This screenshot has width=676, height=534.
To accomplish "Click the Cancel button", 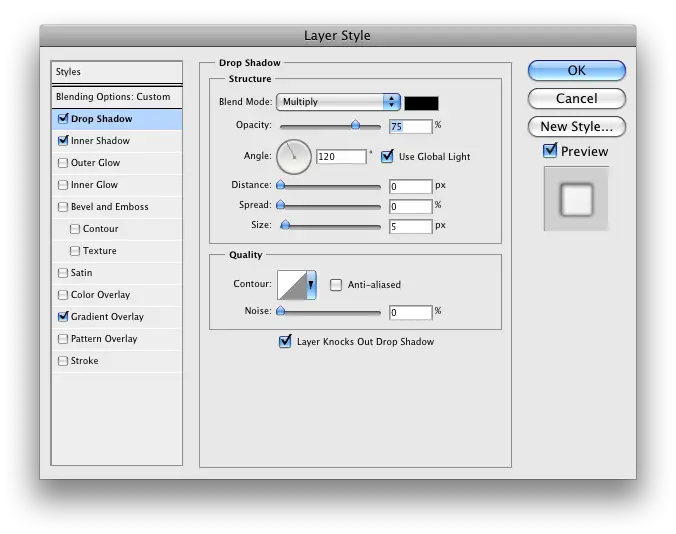I will pos(576,99).
